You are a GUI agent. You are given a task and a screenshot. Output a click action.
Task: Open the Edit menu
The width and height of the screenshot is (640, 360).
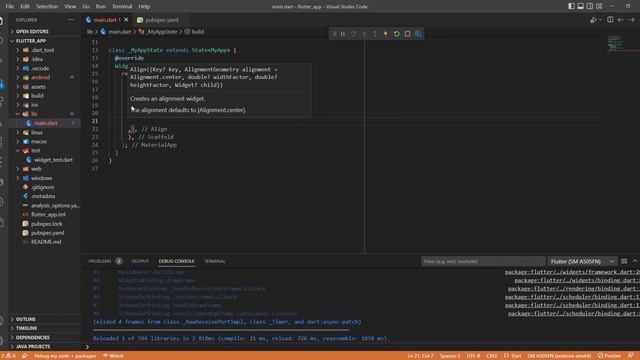tap(25, 6)
